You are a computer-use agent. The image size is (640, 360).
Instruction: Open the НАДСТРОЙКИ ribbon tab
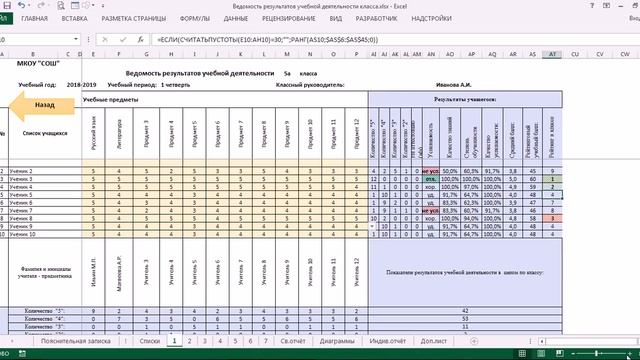pos(431,18)
